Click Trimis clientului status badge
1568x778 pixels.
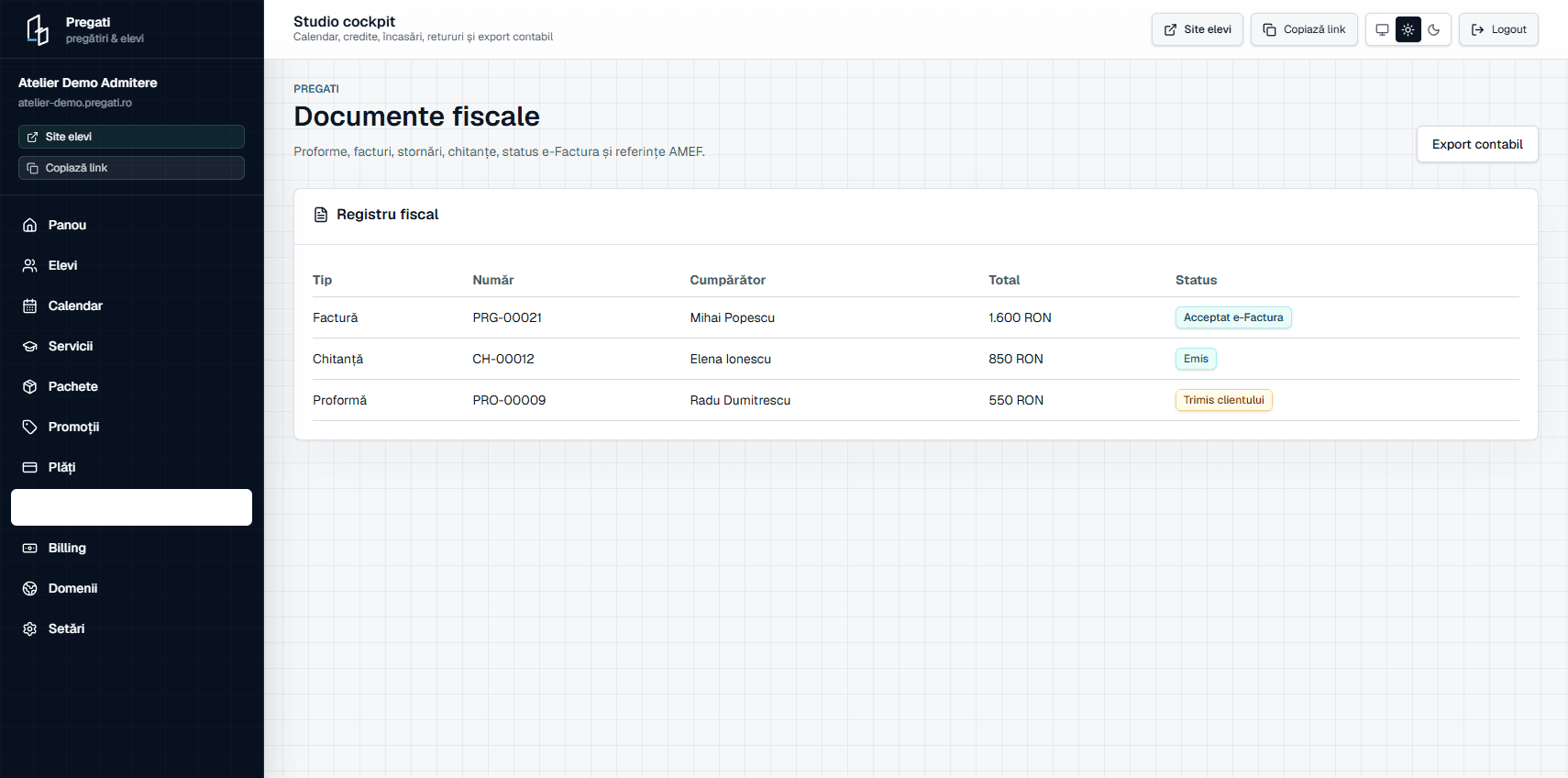click(x=1223, y=400)
